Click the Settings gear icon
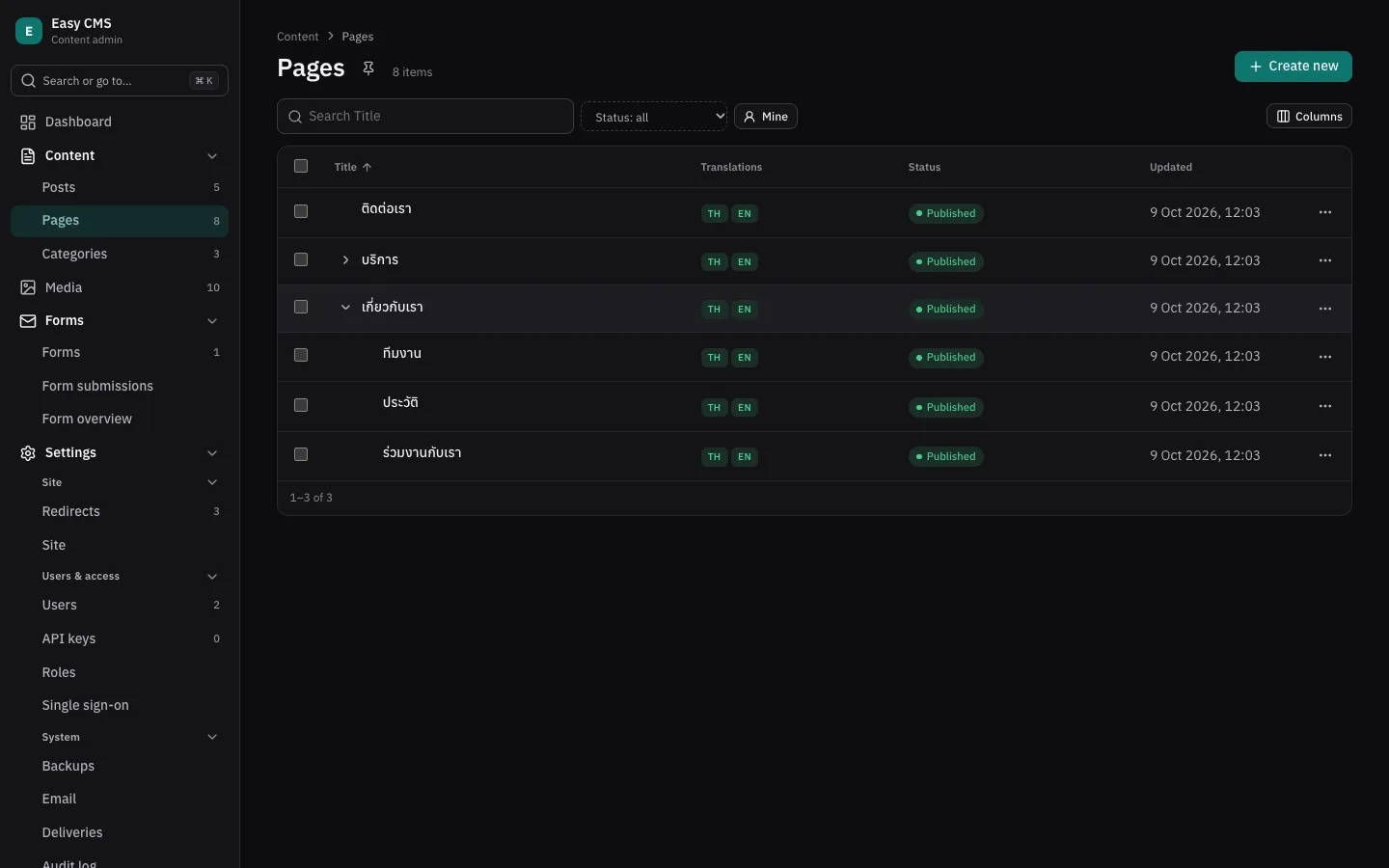 tap(28, 452)
